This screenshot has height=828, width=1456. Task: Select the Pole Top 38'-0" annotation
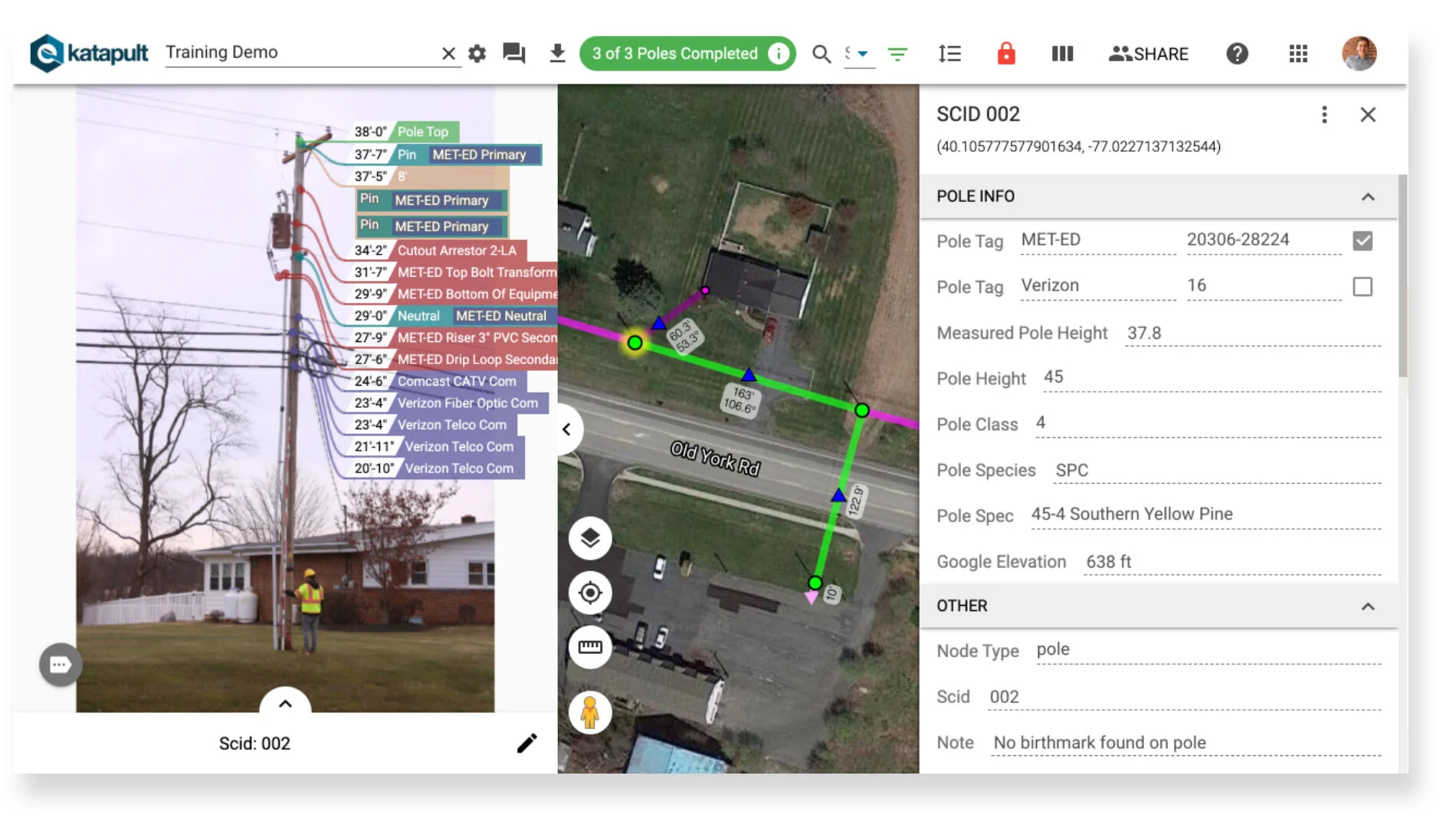tap(405, 132)
